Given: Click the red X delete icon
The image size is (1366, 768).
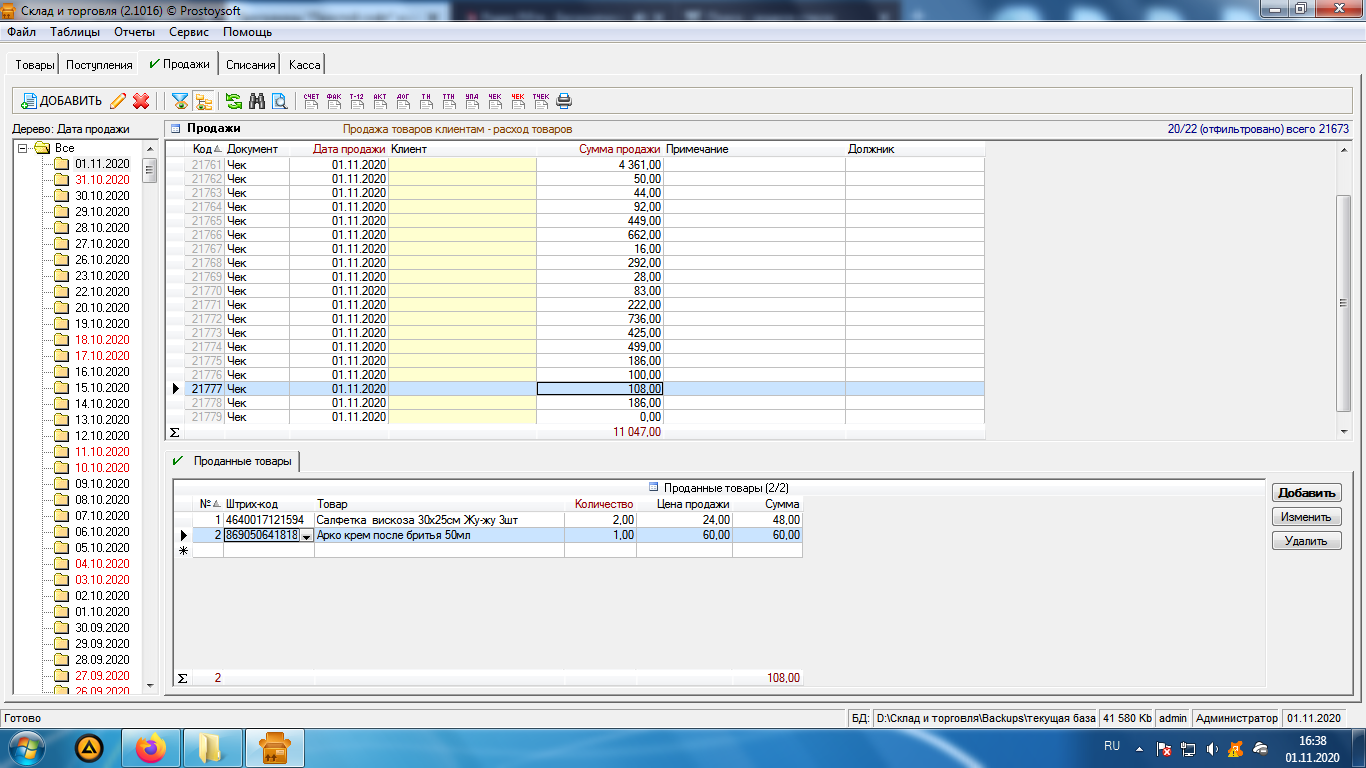Looking at the screenshot, I should [x=141, y=101].
